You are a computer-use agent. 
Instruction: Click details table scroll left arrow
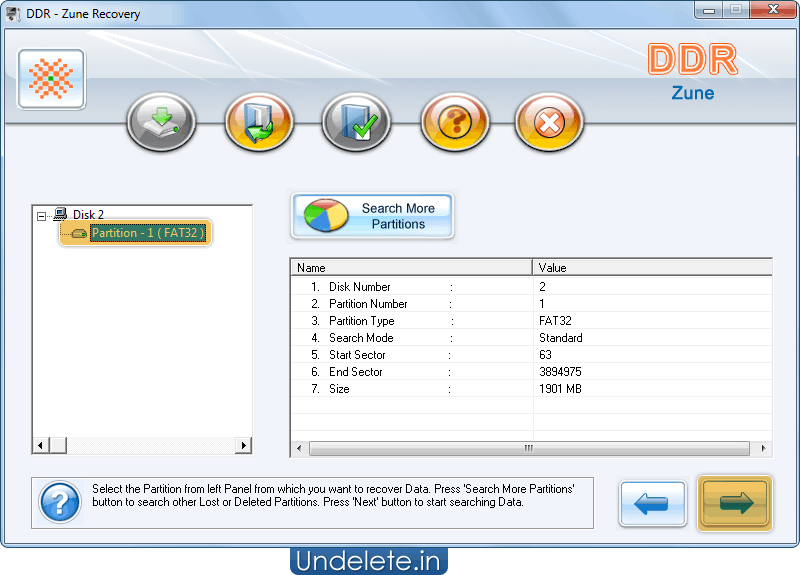coord(299,448)
